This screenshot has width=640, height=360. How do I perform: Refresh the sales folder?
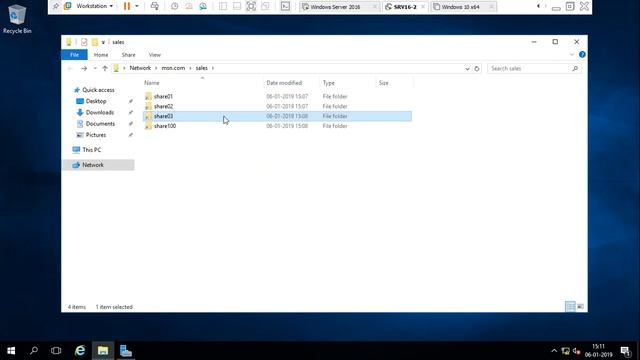coord(476,69)
